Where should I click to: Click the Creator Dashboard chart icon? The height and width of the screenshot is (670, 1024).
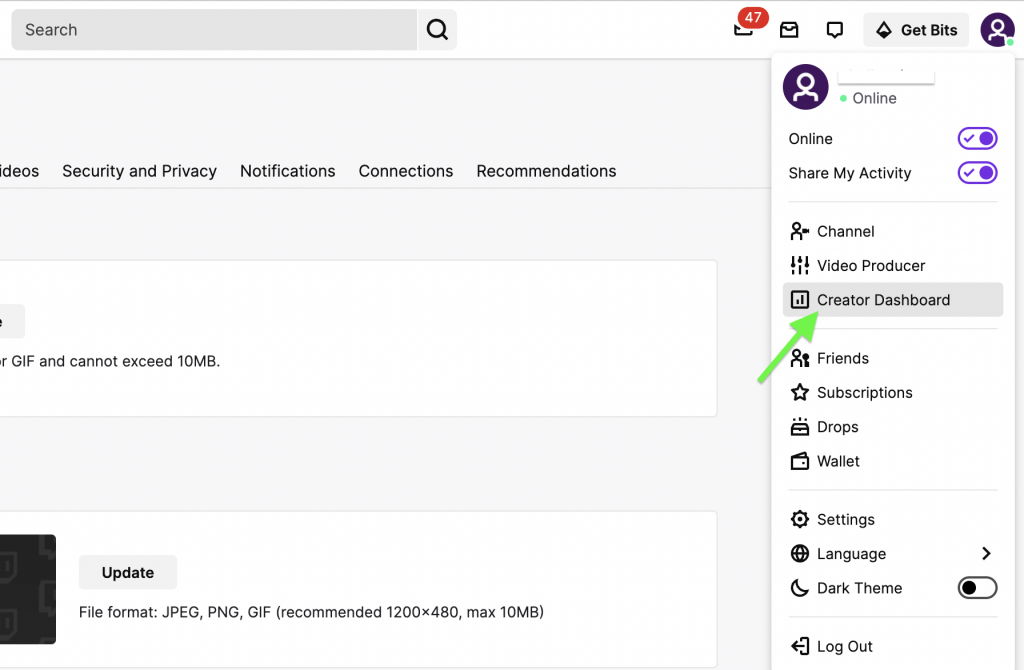(799, 300)
